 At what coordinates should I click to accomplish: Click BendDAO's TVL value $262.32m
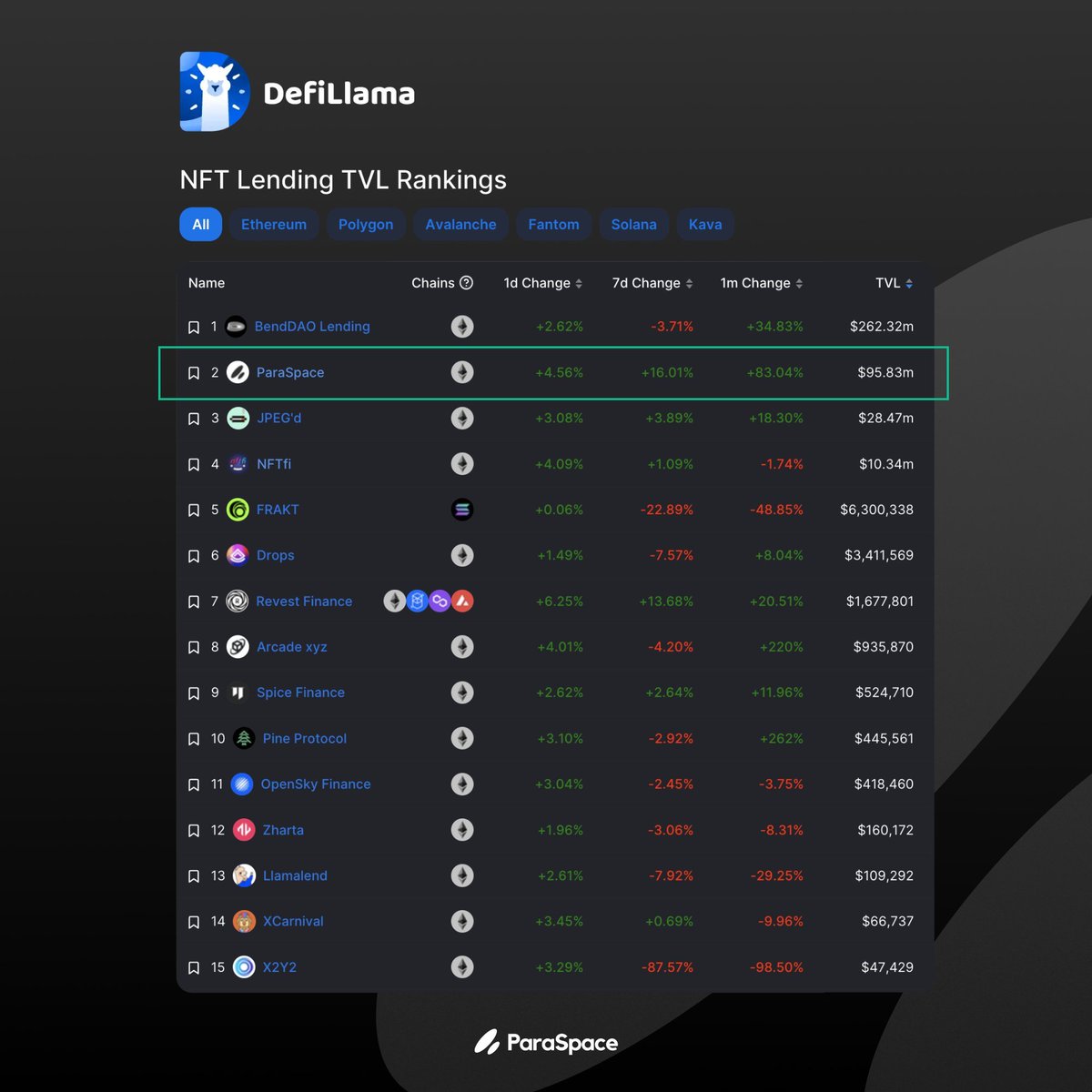(x=882, y=327)
